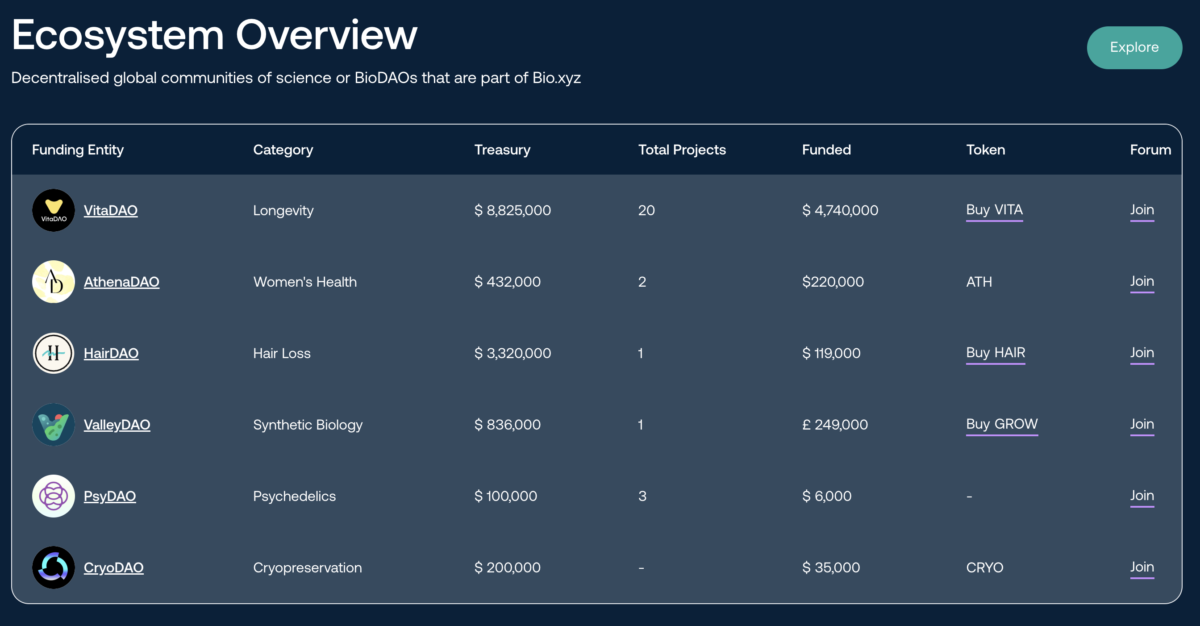Click the CryoDAO logo icon

[53, 567]
